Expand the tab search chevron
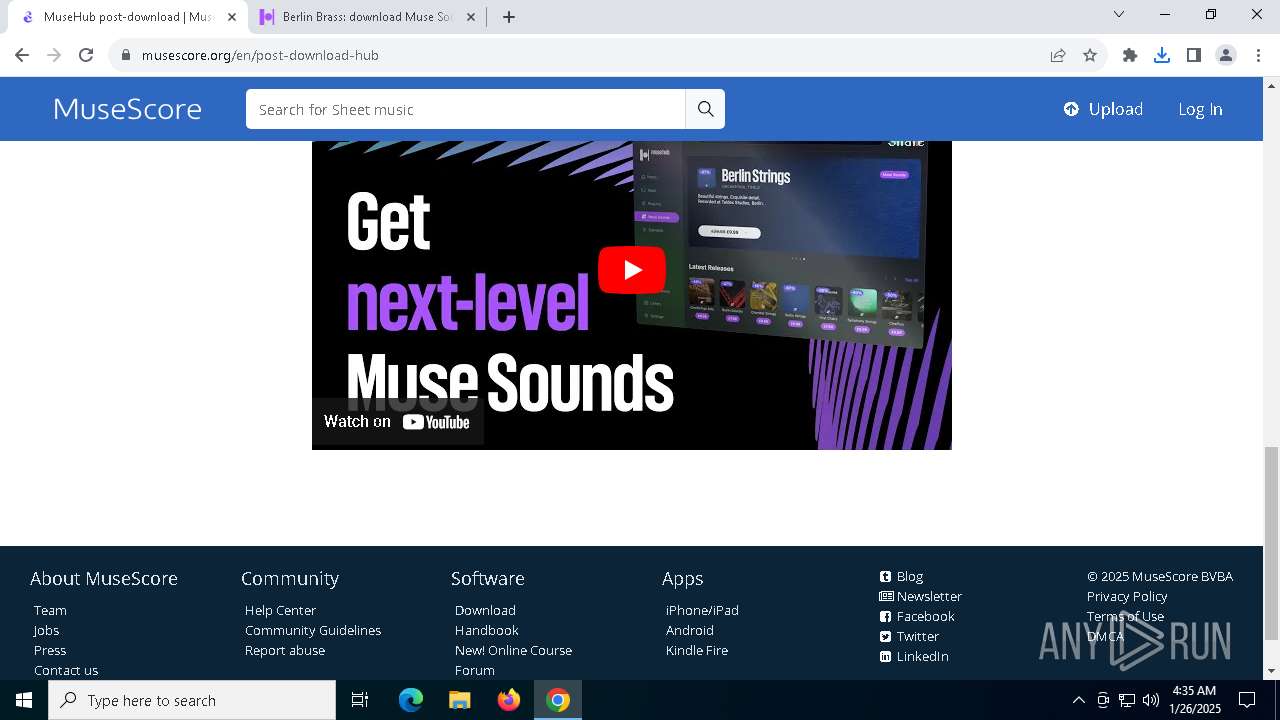Image resolution: width=1280 pixels, height=720 pixels. click(x=1119, y=14)
